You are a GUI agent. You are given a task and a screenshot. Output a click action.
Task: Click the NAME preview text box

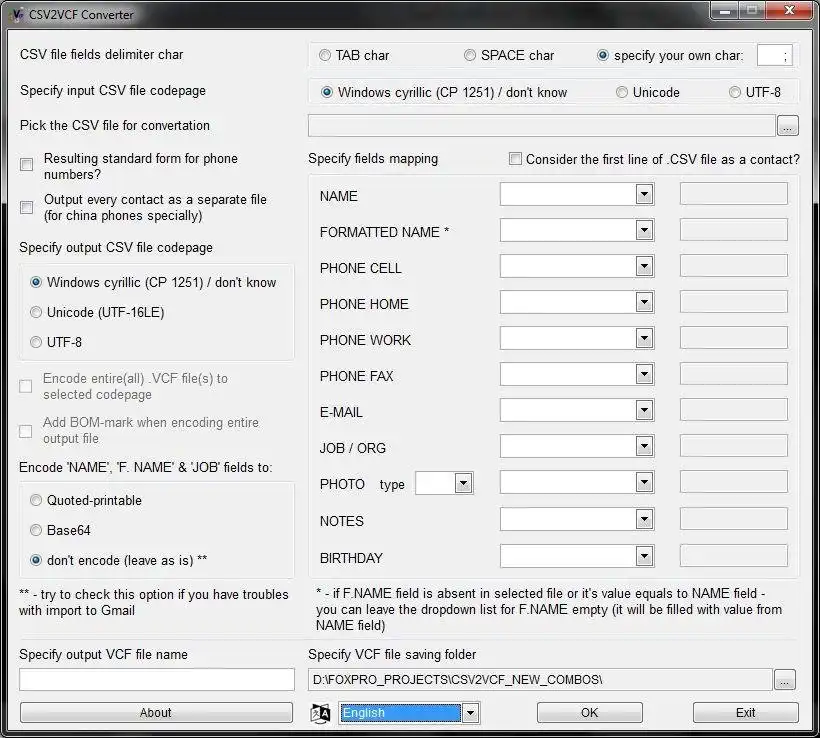[x=734, y=194]
